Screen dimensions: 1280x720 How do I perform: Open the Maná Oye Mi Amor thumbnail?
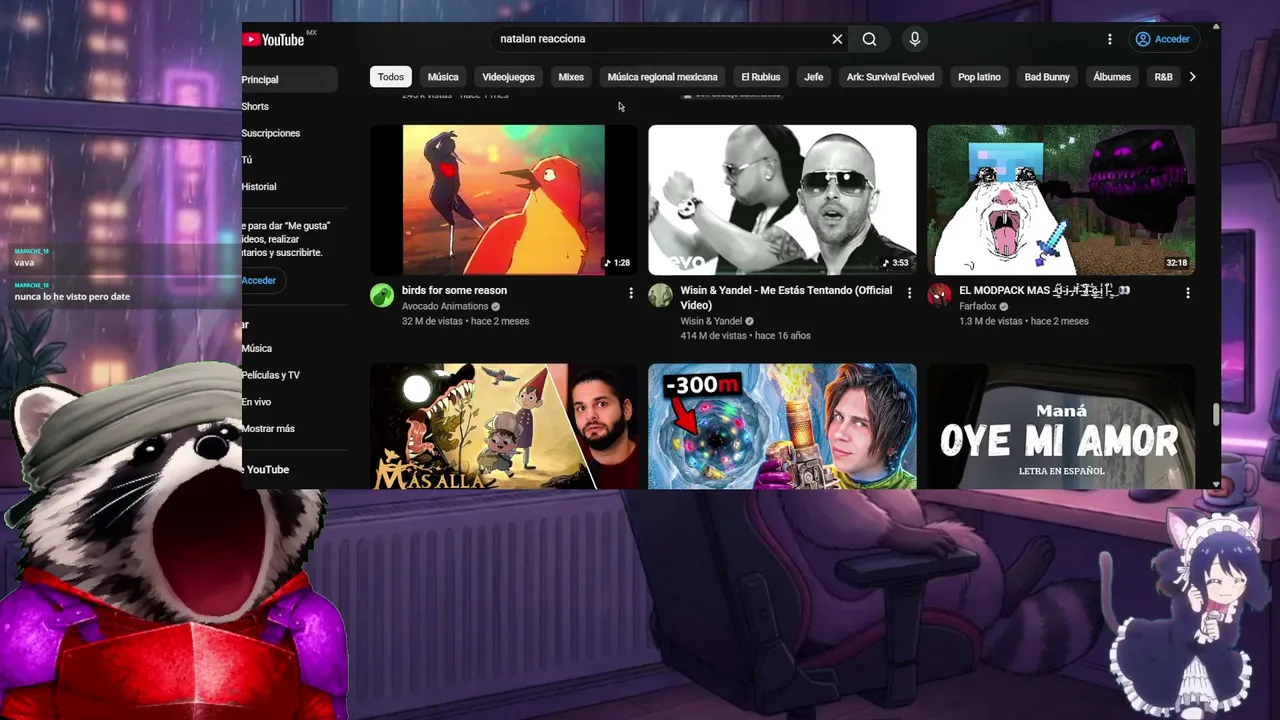[x=1061, y=427]
